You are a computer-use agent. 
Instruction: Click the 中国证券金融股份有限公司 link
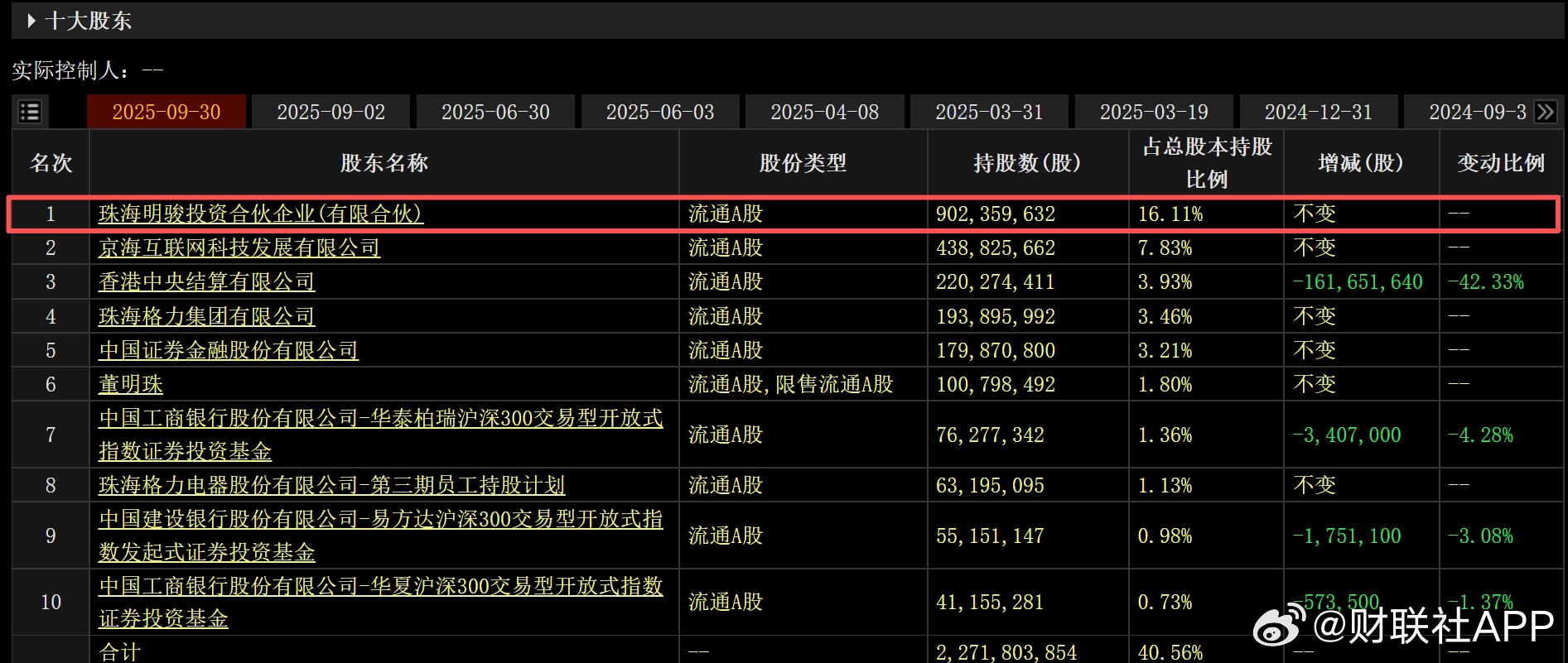coord(228,351)
